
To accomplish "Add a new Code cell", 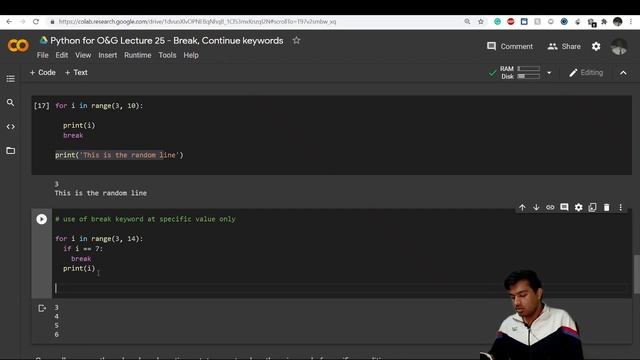I will pos(42,73).
